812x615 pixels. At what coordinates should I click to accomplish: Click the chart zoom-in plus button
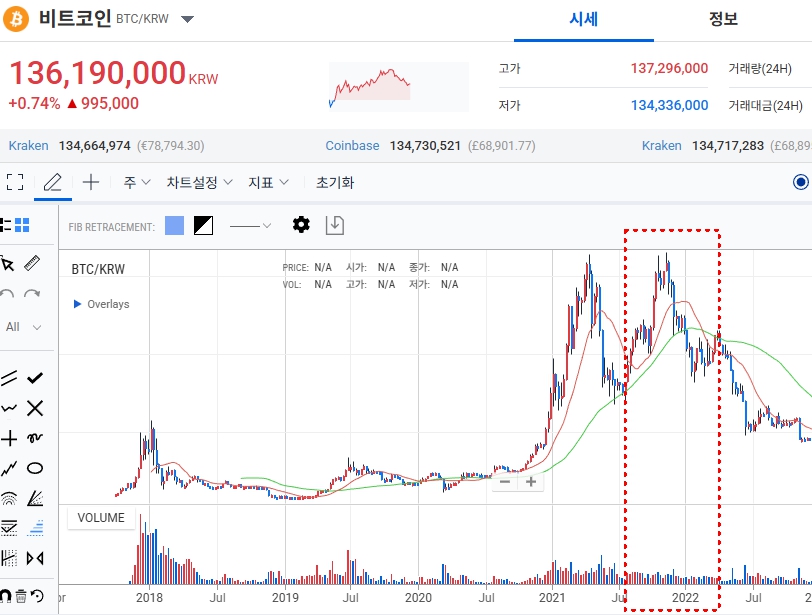point(531,482)
